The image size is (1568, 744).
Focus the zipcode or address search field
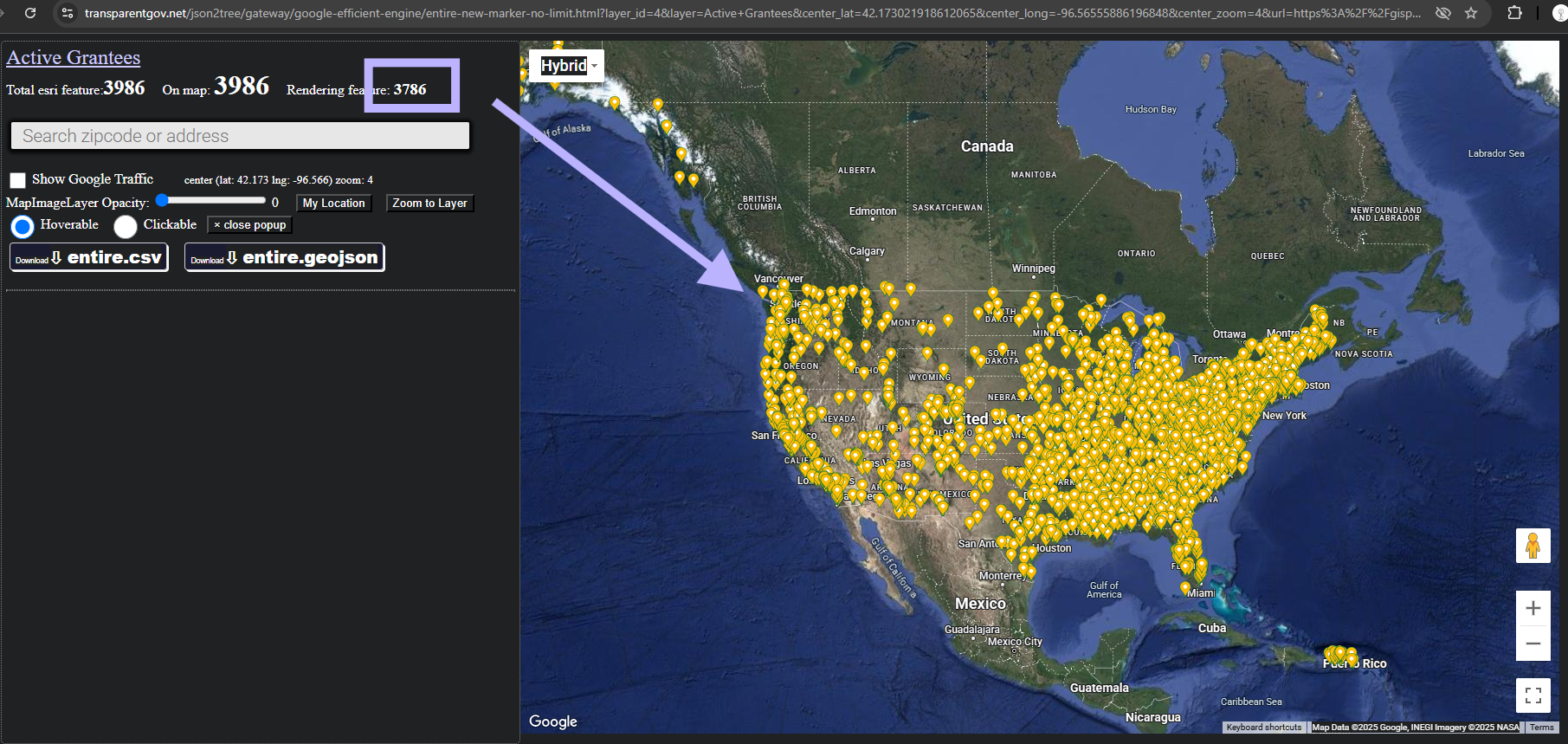tap(240, 136)
